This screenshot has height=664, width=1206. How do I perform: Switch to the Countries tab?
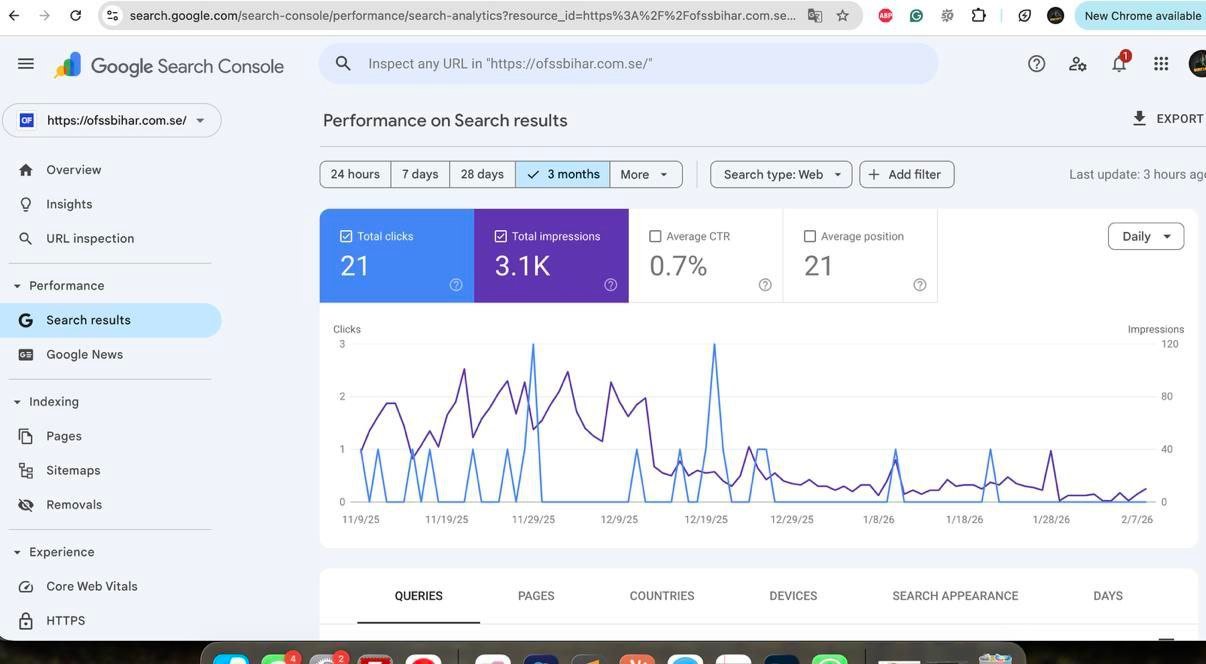coord(661,596)
